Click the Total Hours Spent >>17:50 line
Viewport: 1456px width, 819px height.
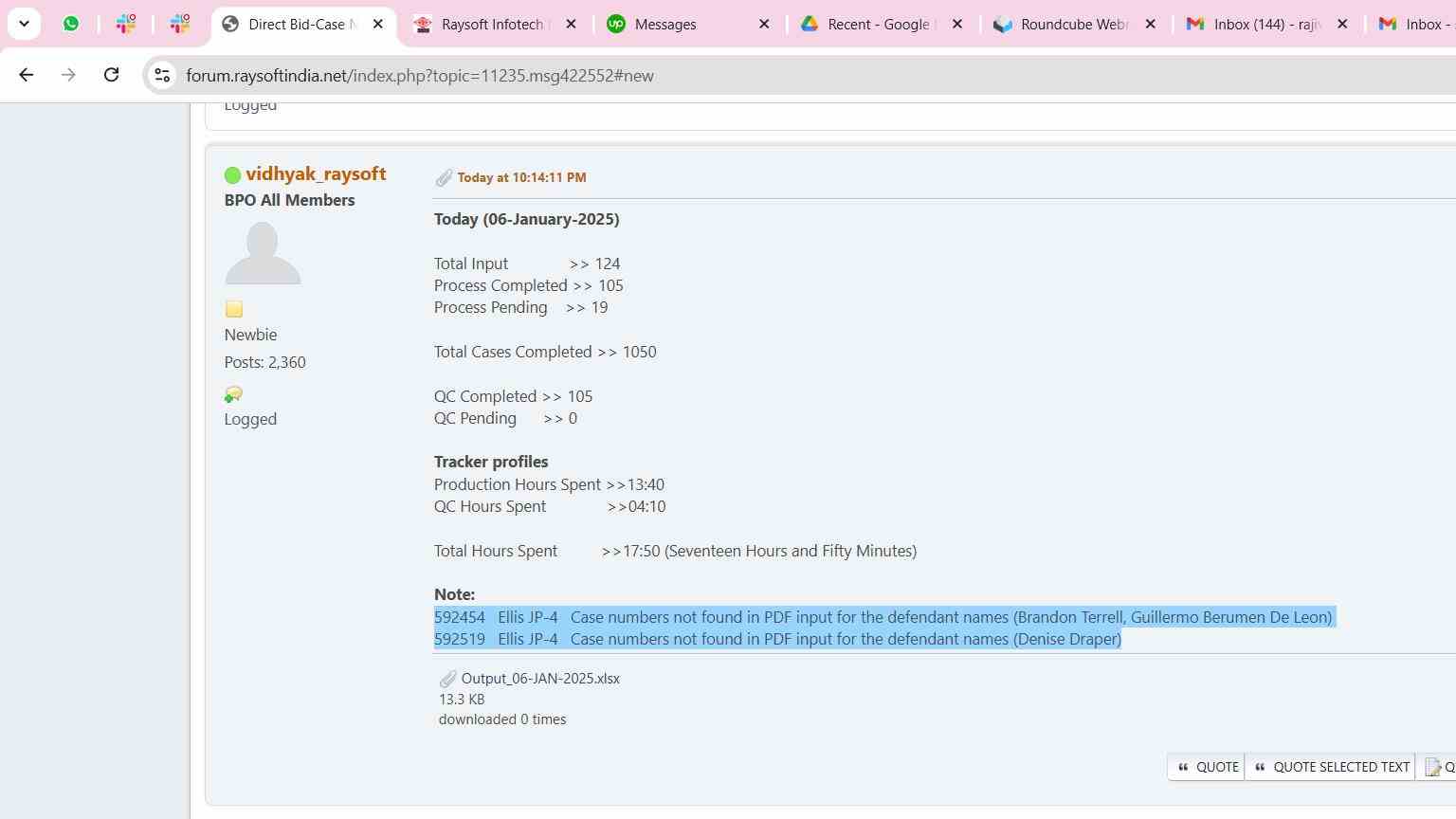(675, 551)
